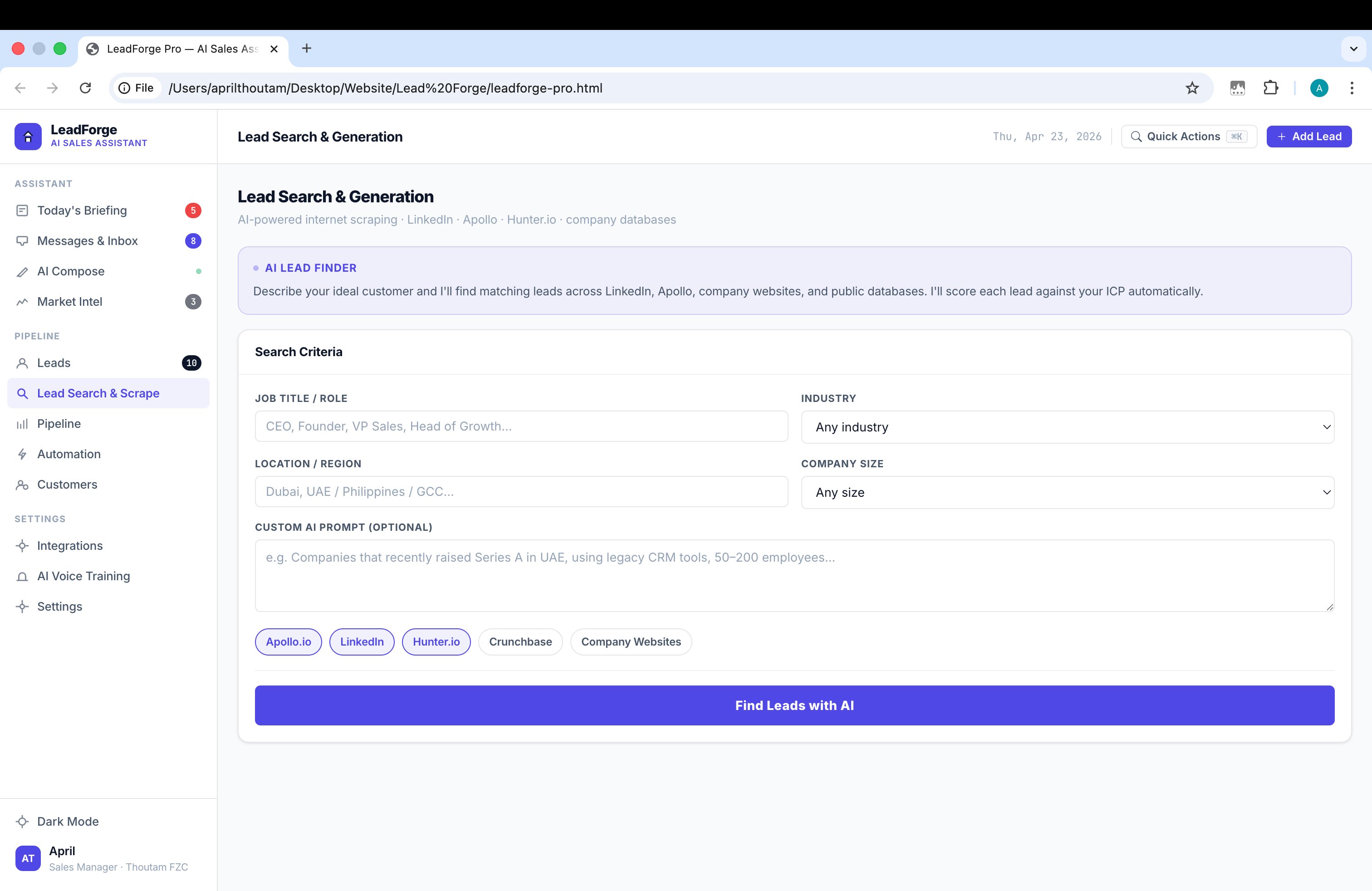This screenshot has height=891, width=1372.
Task: Click the AI Compose pencil icon
Action: 22,271
